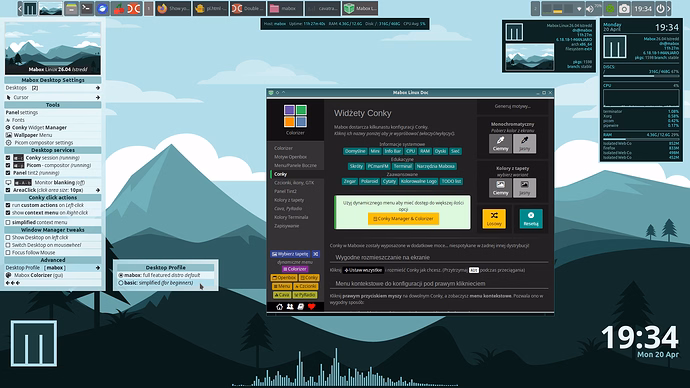Open Mabox Colorizer (gui) entry

[x=53, y=275]
